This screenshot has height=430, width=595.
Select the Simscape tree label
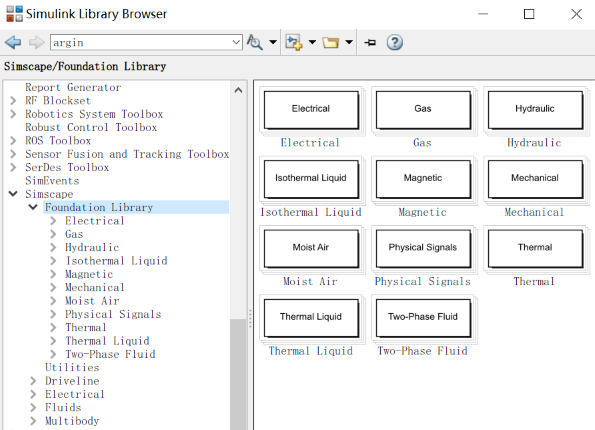click(x=49, y=194)
